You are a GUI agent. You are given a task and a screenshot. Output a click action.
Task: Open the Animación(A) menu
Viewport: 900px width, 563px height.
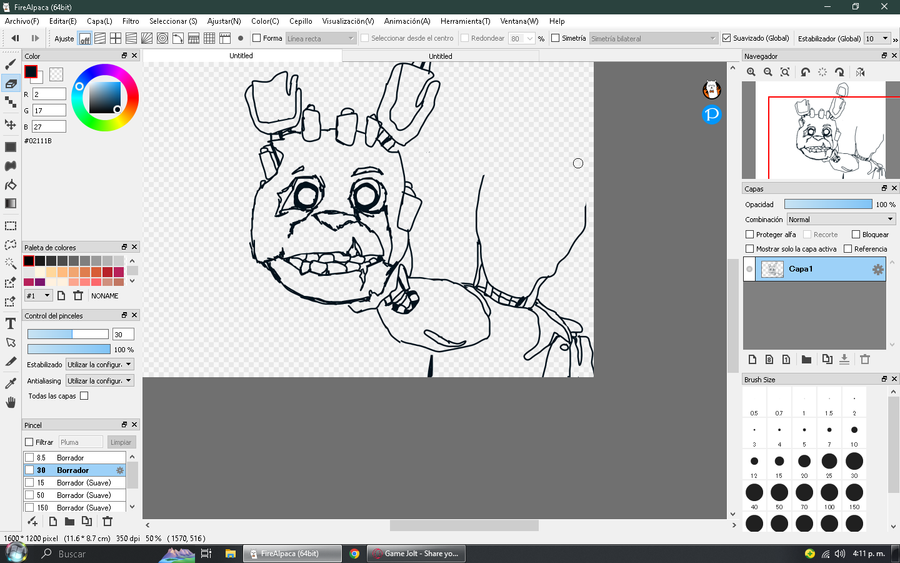click(x=407, y=21)
